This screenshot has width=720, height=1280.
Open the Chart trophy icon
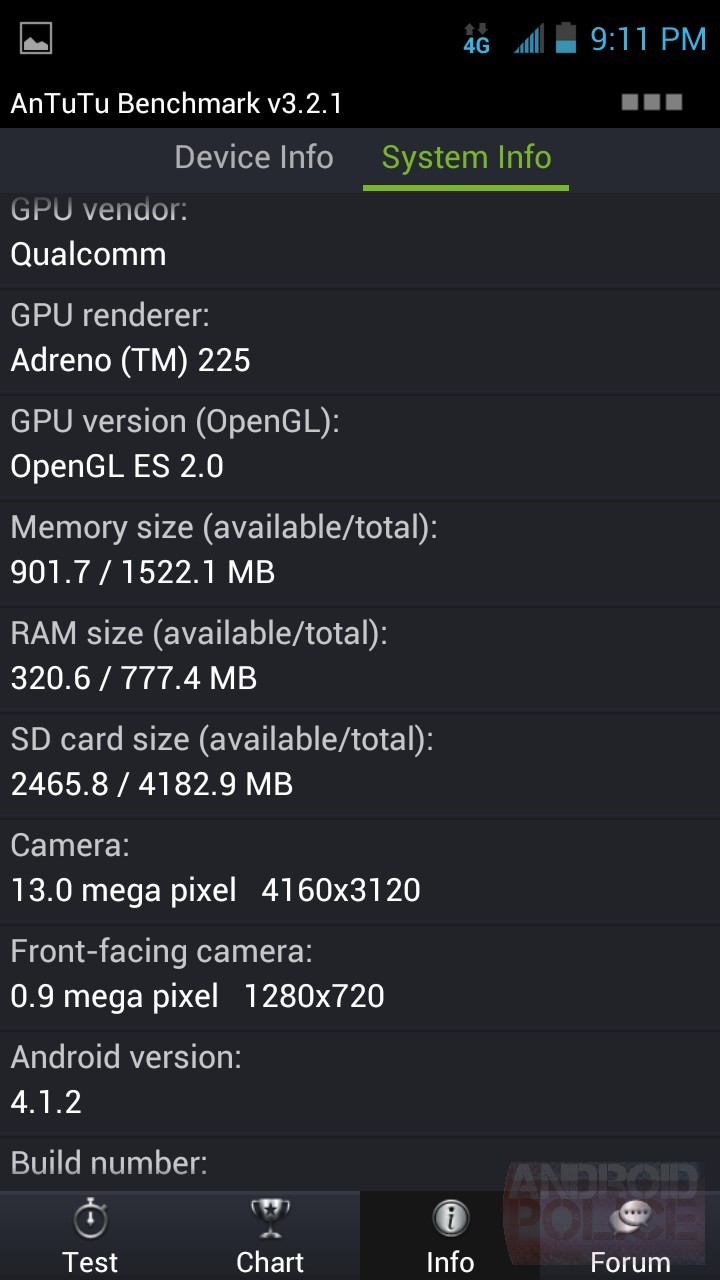[270, 1218]
